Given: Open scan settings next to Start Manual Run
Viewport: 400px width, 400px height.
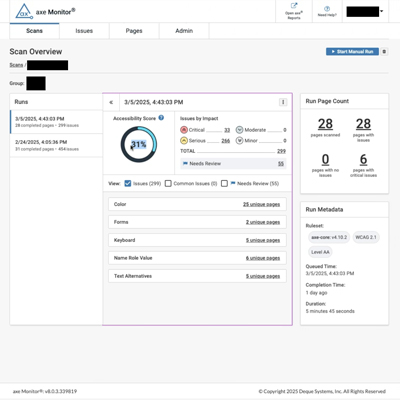Looking at the screenshot, I should pos(384,52).
